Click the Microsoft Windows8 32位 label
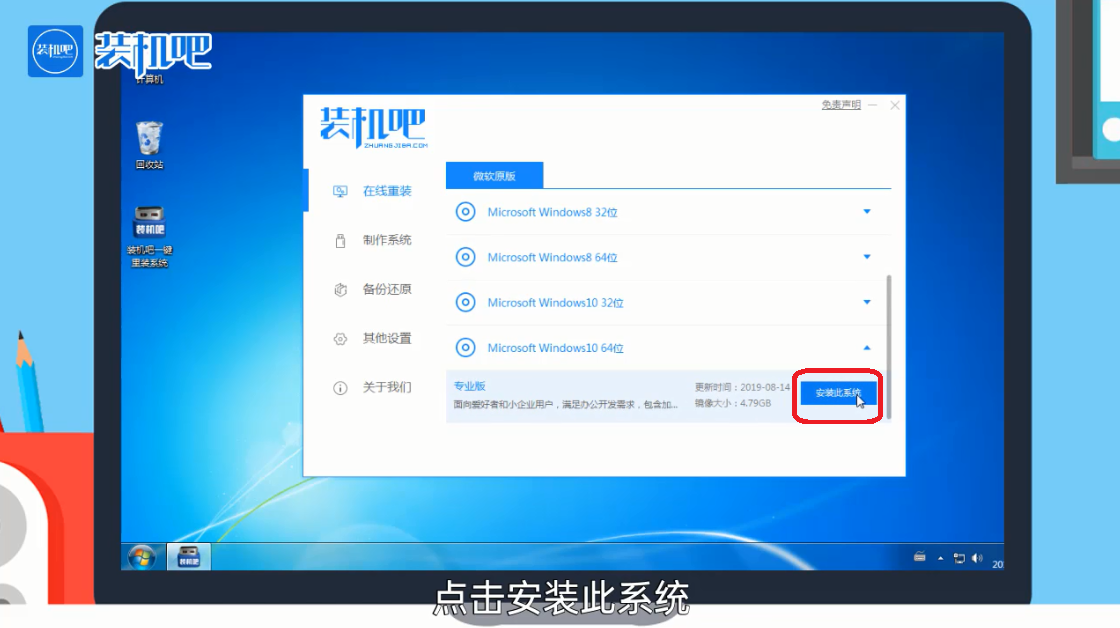The width and height of the screenshot is (1120, 628). coord(552,212)
